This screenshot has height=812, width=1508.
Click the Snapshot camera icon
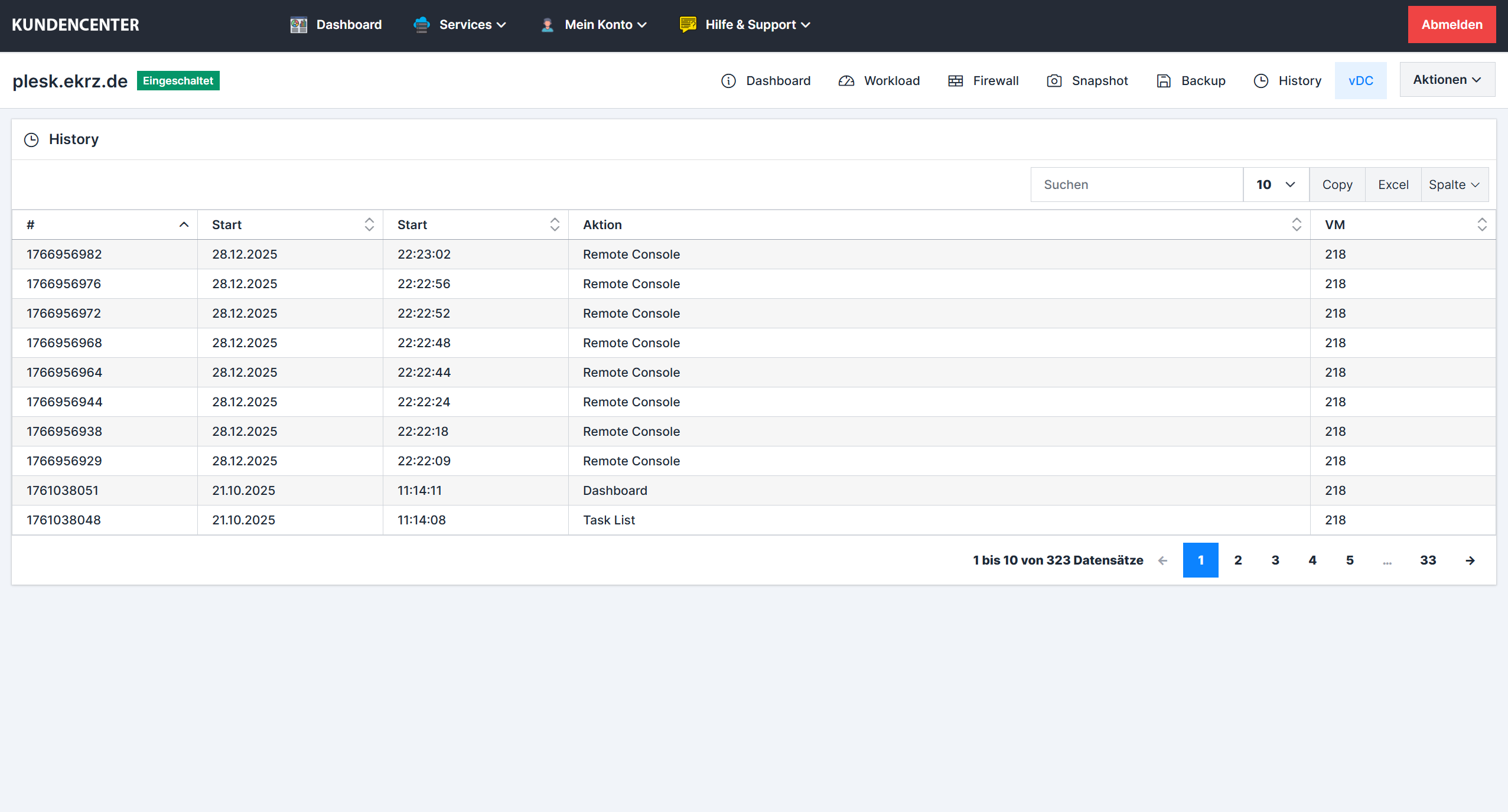point(1054,81)
